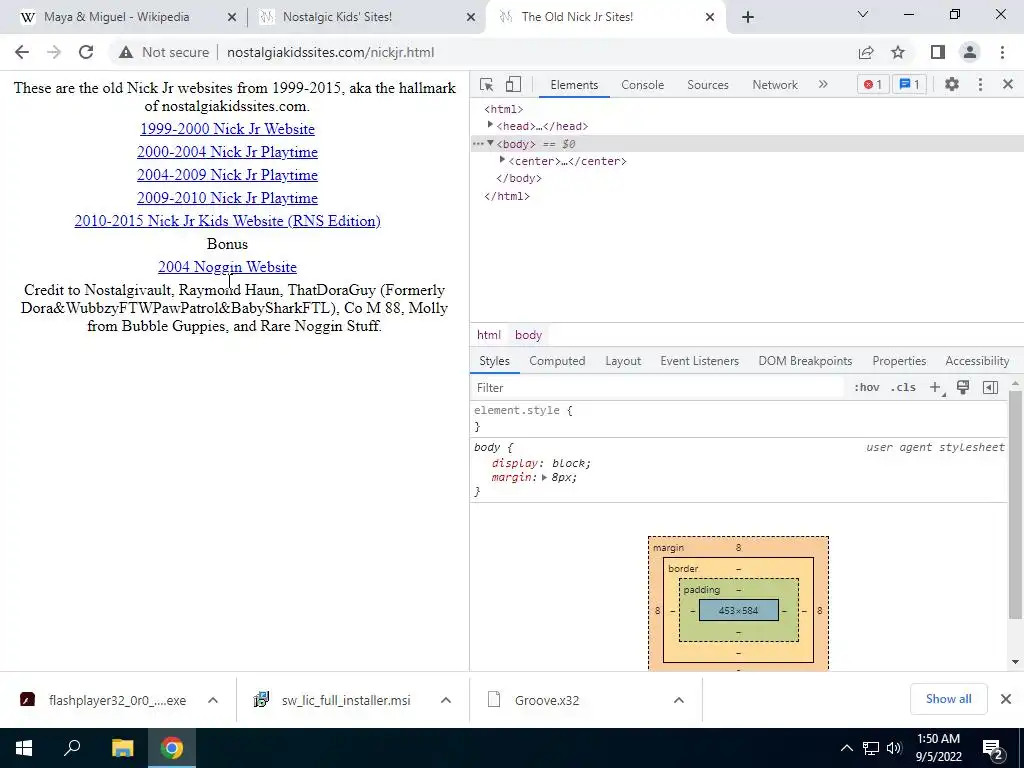Screen dimensions: 1024x768
Task: Open flashplayer32 download options chevron
Action: click(x=213, y=700)
